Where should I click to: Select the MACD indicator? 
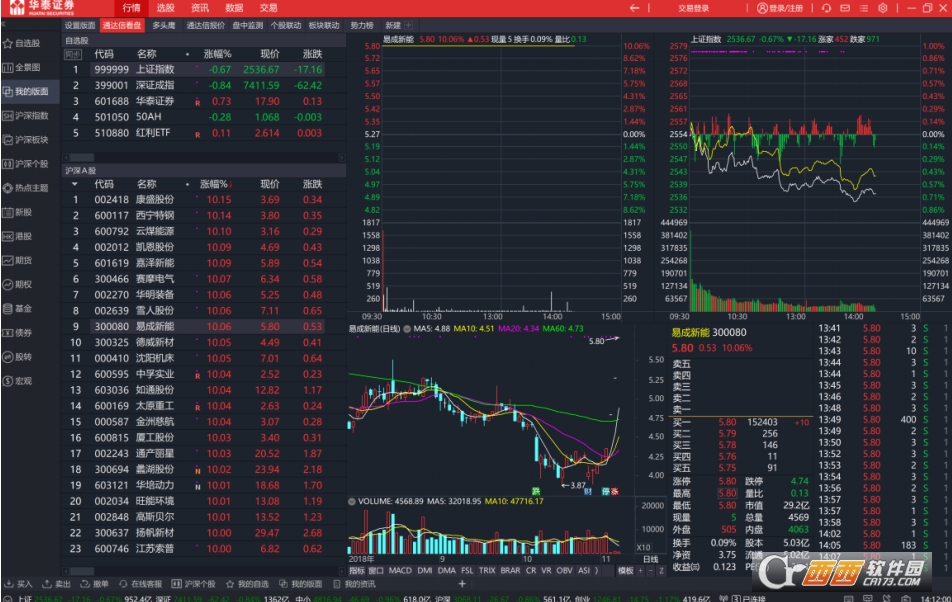coord(400,570)
